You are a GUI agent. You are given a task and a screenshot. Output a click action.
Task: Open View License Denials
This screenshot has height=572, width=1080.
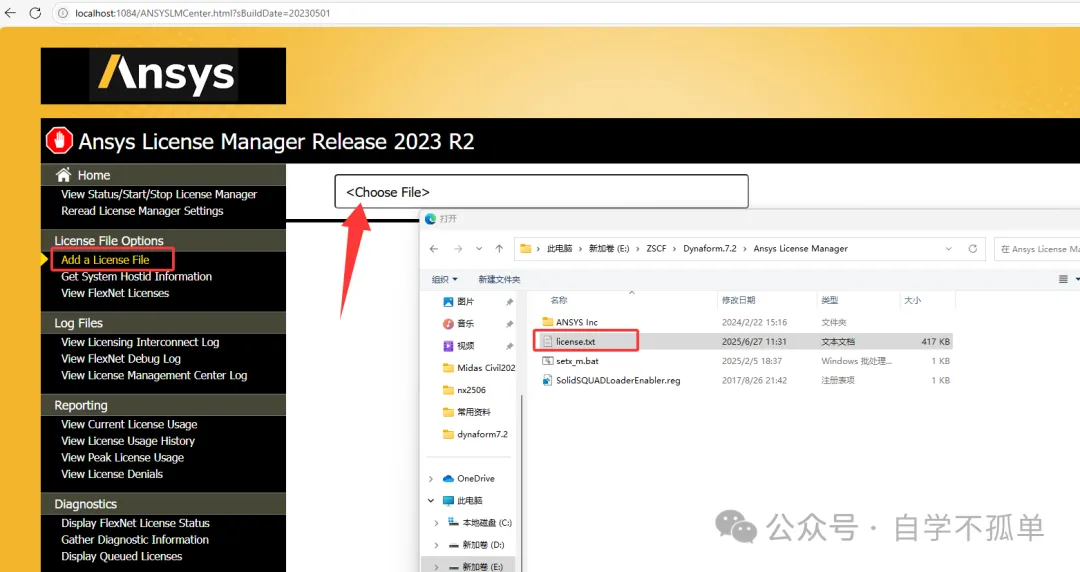pos(112,473)
